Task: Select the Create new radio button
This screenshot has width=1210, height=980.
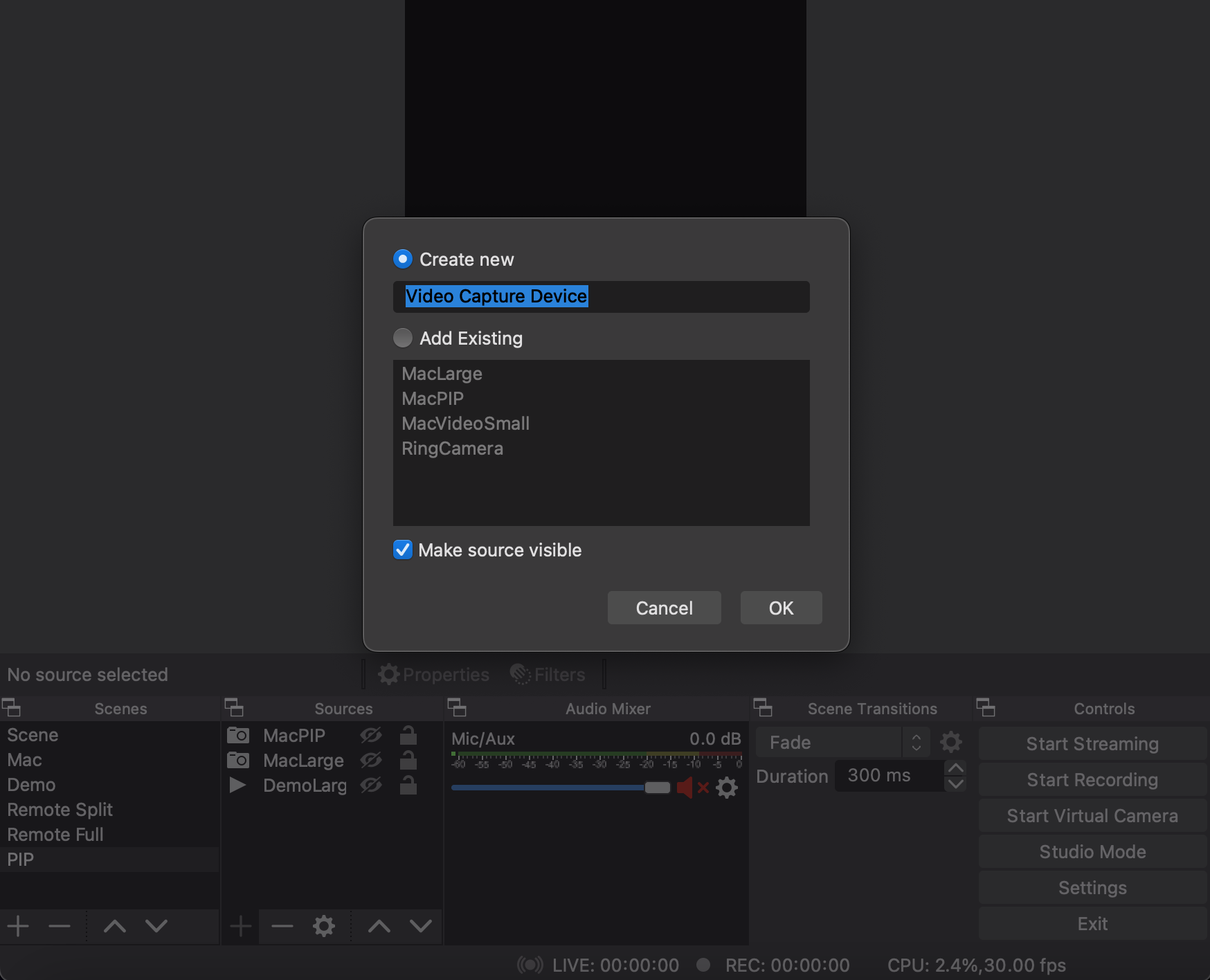Action: click(403, 259)
